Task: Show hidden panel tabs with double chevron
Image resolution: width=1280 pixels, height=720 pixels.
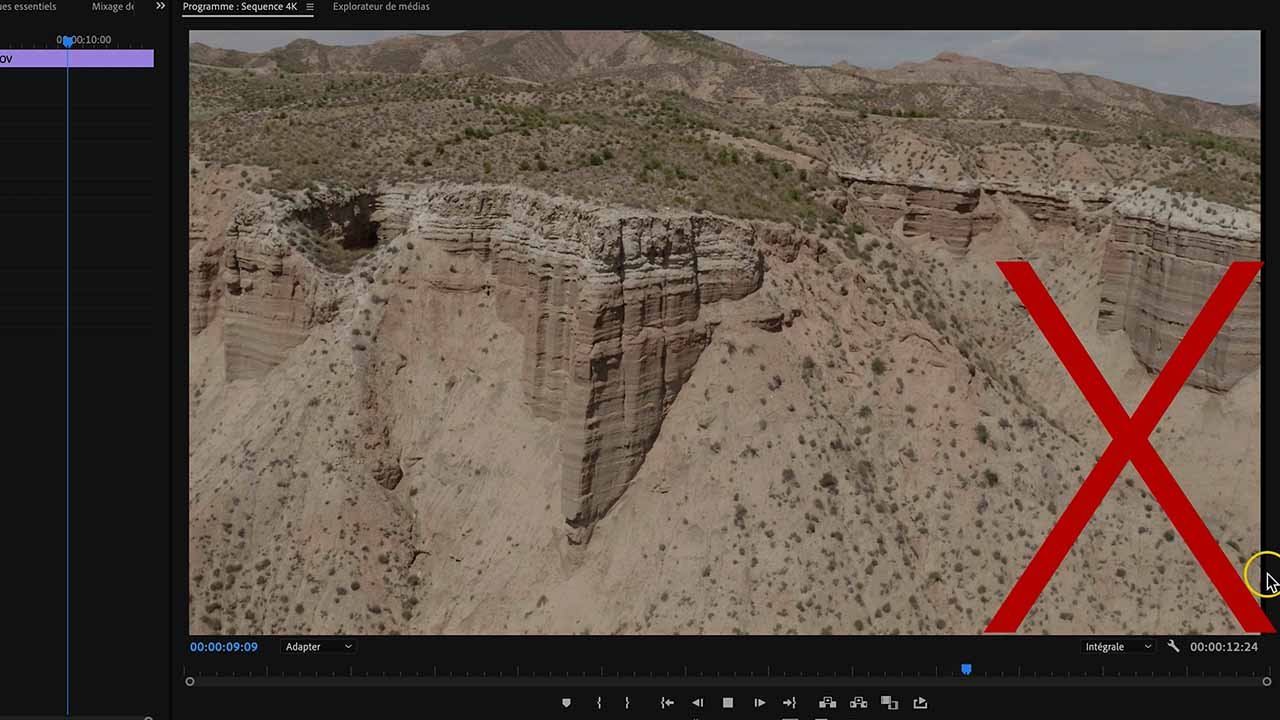Action: pyautogui.click(x=160, y=6)
